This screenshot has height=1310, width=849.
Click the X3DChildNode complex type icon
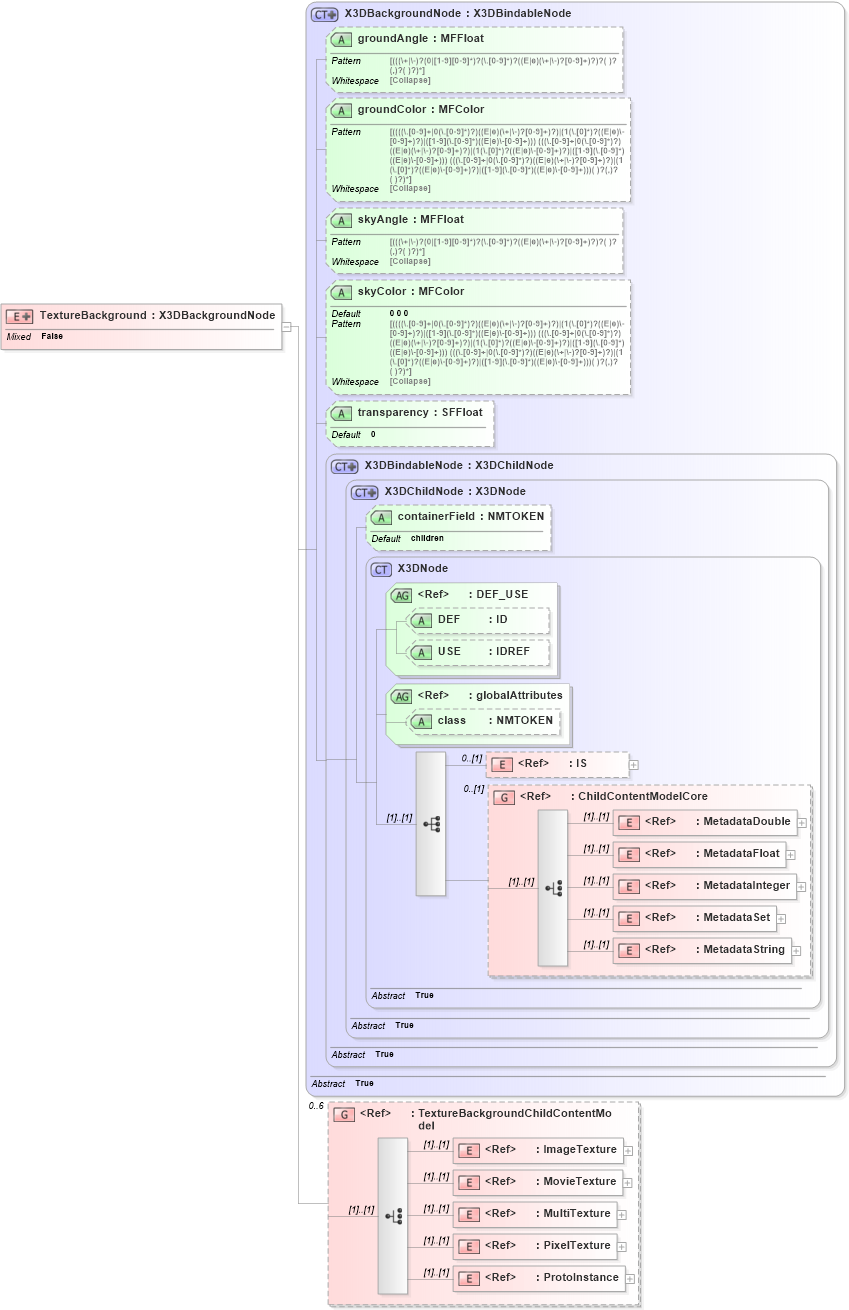(365, 492)
